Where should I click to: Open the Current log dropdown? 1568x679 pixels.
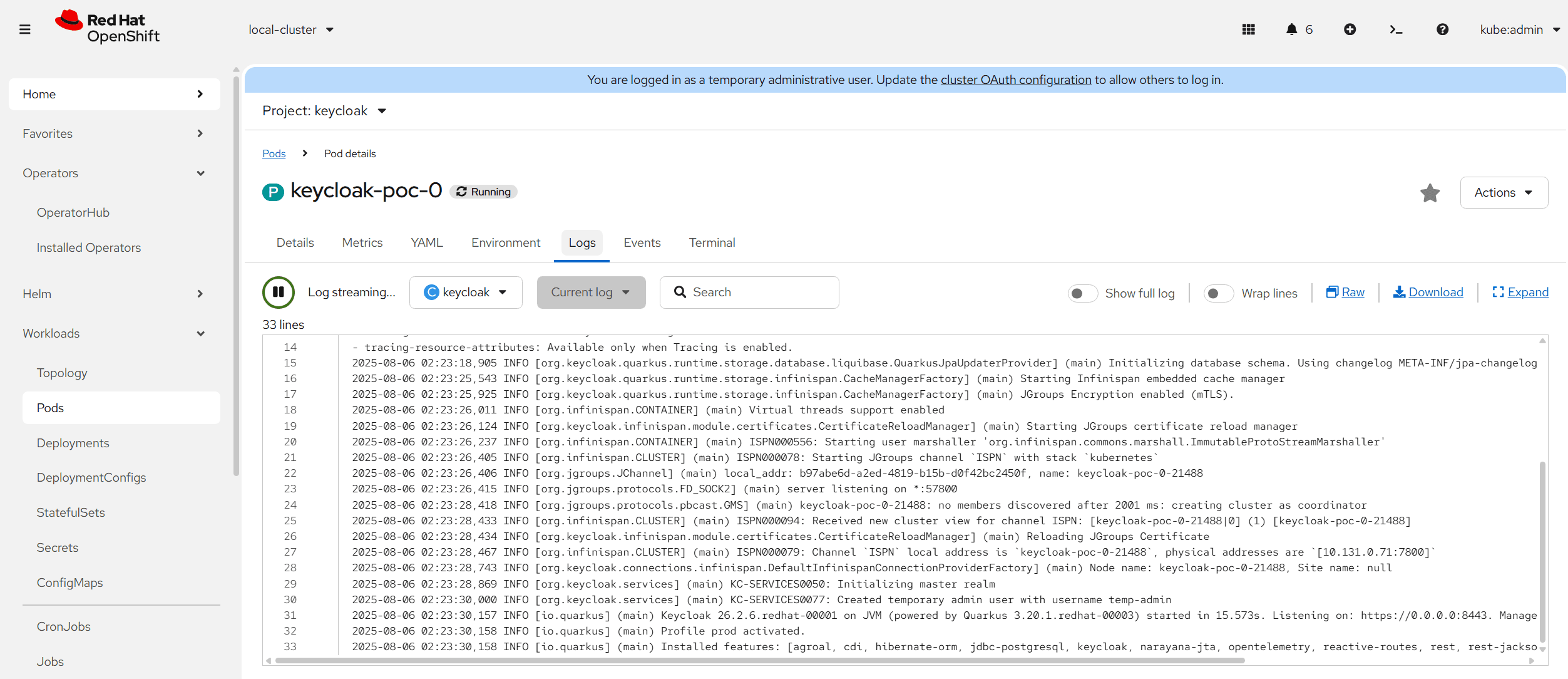pos(591,293)
